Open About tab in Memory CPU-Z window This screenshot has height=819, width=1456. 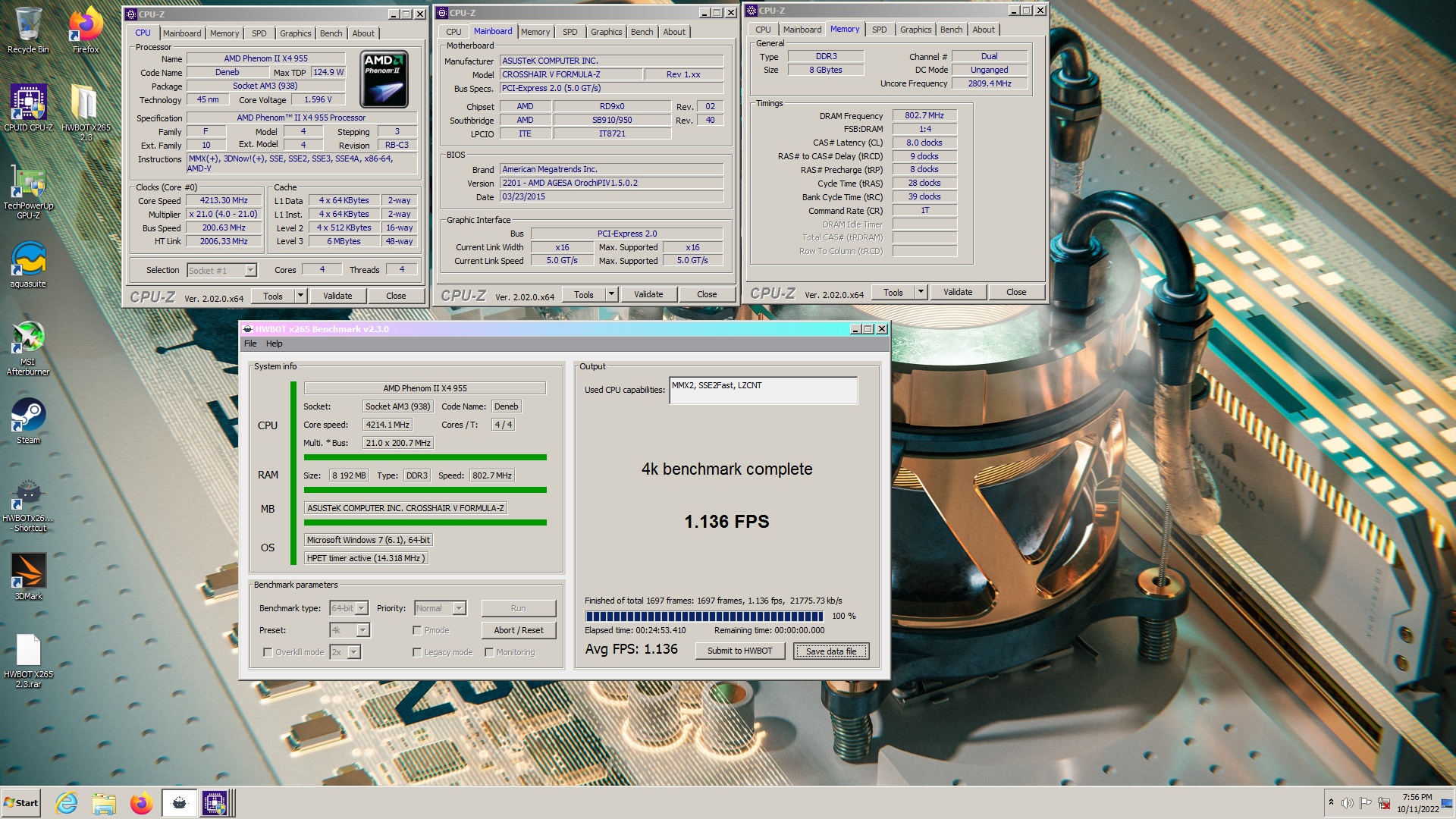click(x=984, y=30)
